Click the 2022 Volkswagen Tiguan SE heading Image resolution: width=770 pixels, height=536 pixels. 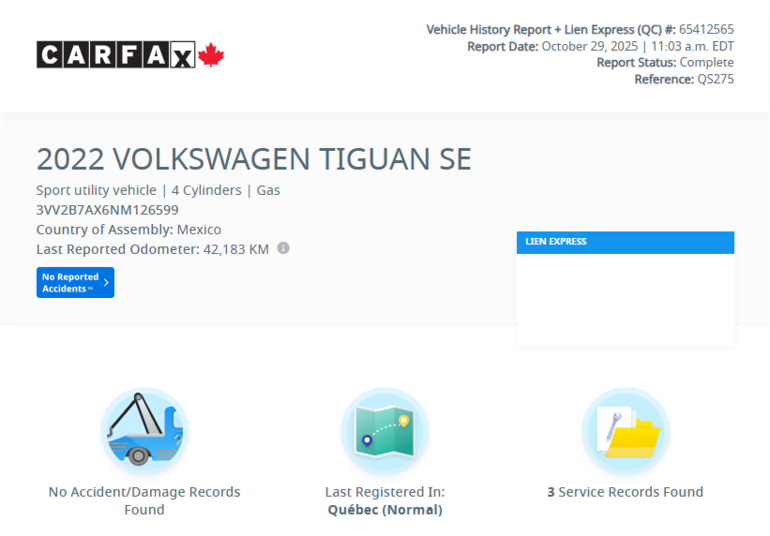[x=254, y=160]
